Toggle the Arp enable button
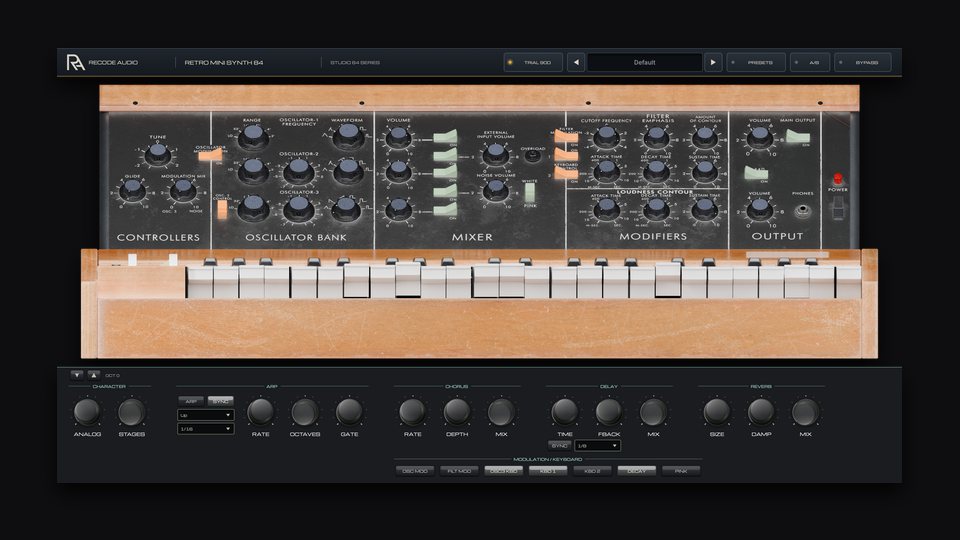Screen dimensions: 960x540 coord(191,401)
